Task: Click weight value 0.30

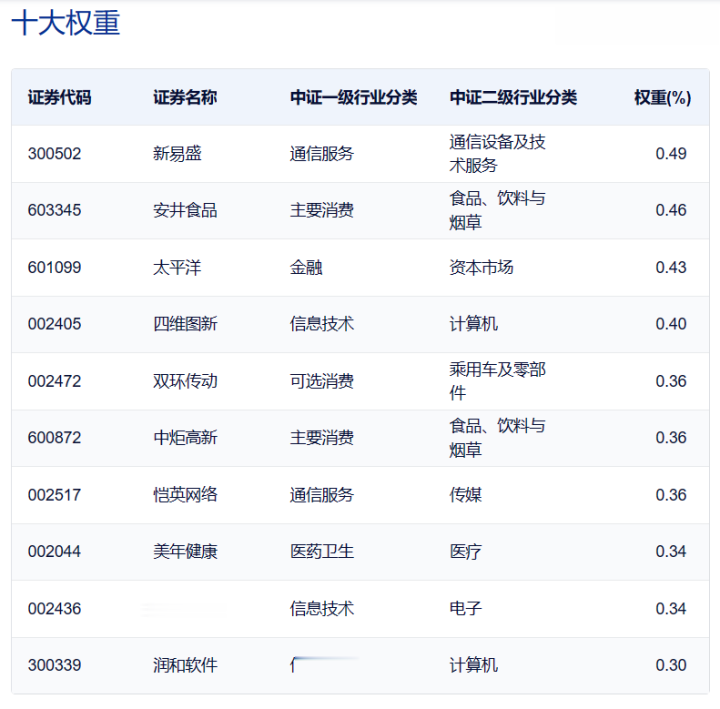Action: pos(671,665)
